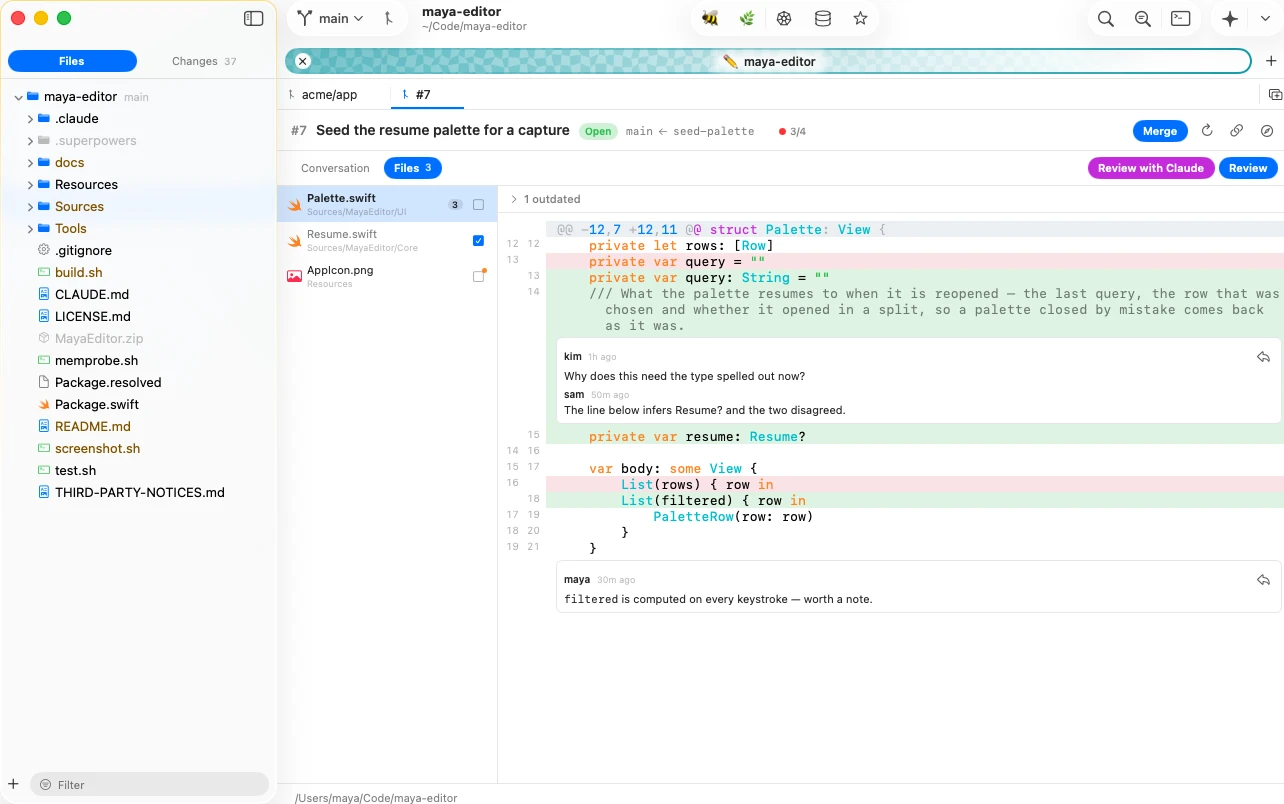Viewport: 1284px width, 804px height.
Task: Expand the .claude folder
Action: [x=31, y=119]
